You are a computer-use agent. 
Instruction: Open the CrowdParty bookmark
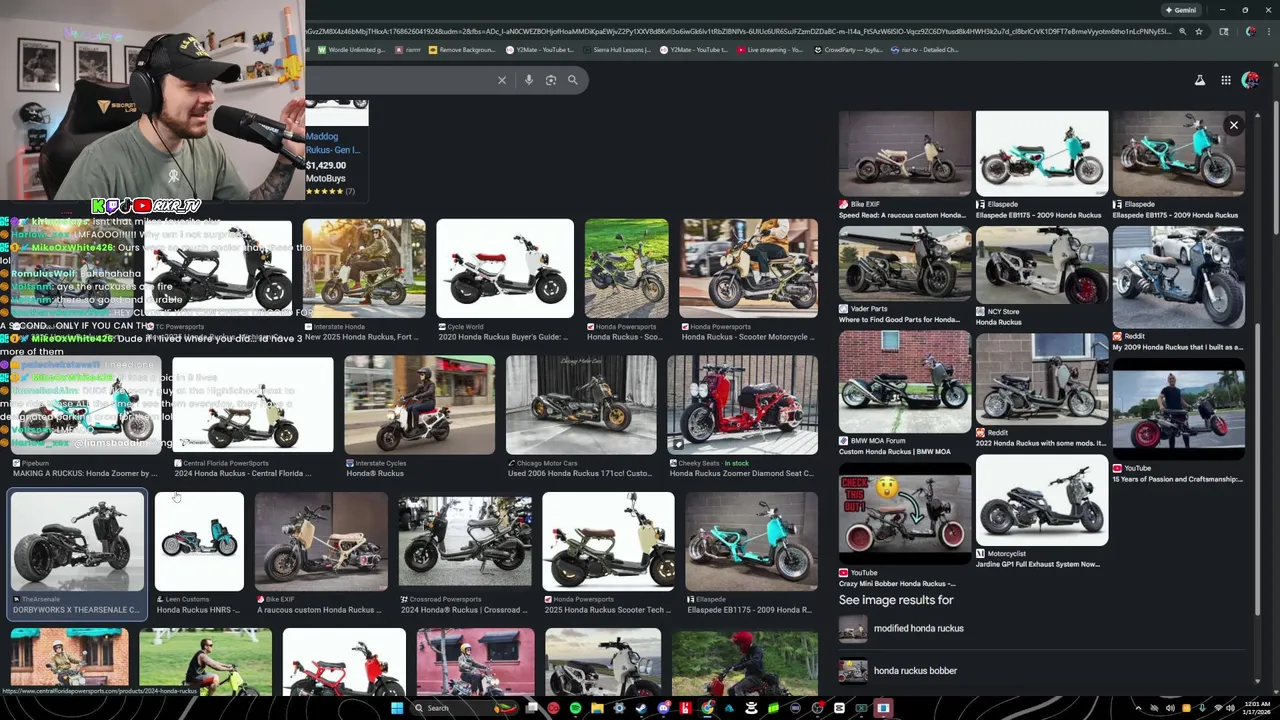848,49
